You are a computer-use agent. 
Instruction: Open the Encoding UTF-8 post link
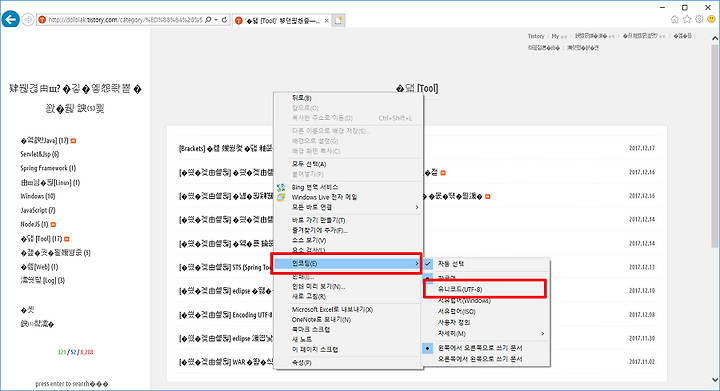pyautogui.click(x=225, y=315)
